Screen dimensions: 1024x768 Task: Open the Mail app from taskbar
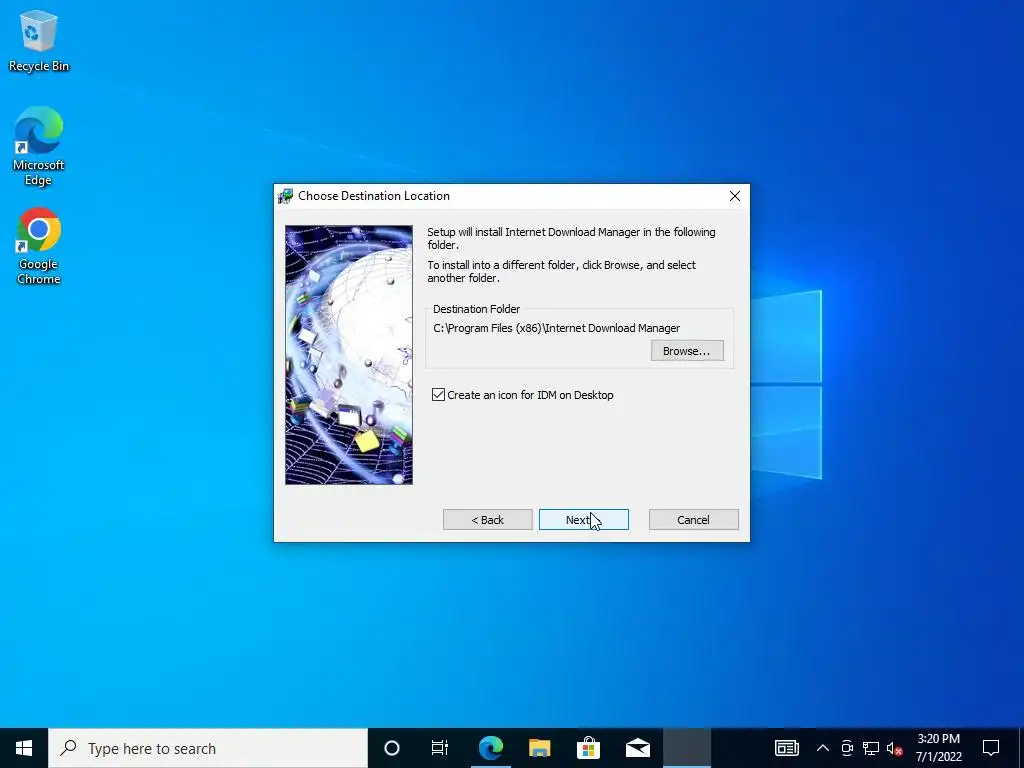(637, 748)
